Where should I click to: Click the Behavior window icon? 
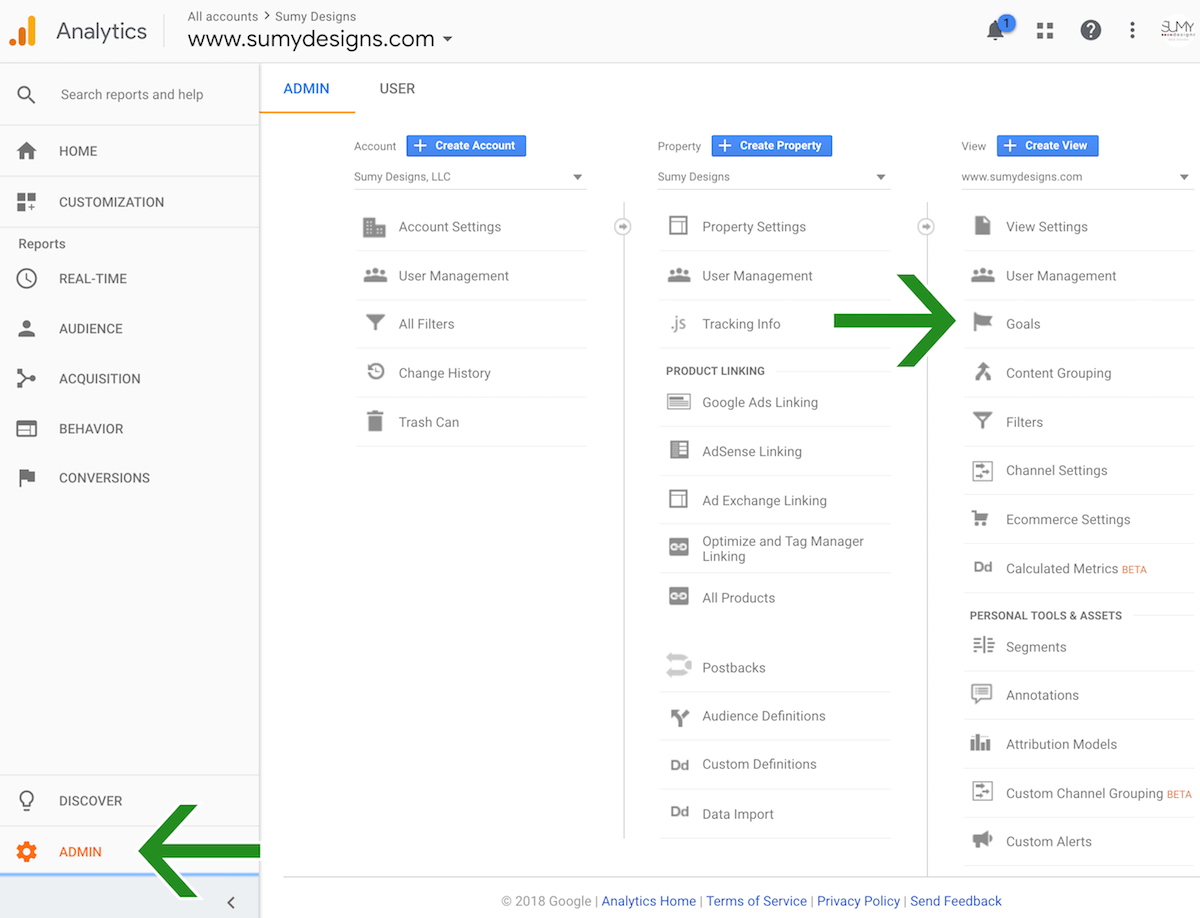pyautogui.click(x=27, y=429)
